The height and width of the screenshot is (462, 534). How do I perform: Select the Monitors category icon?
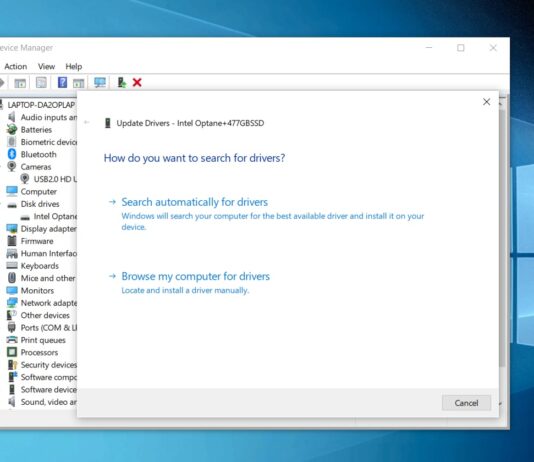[12, 290]
